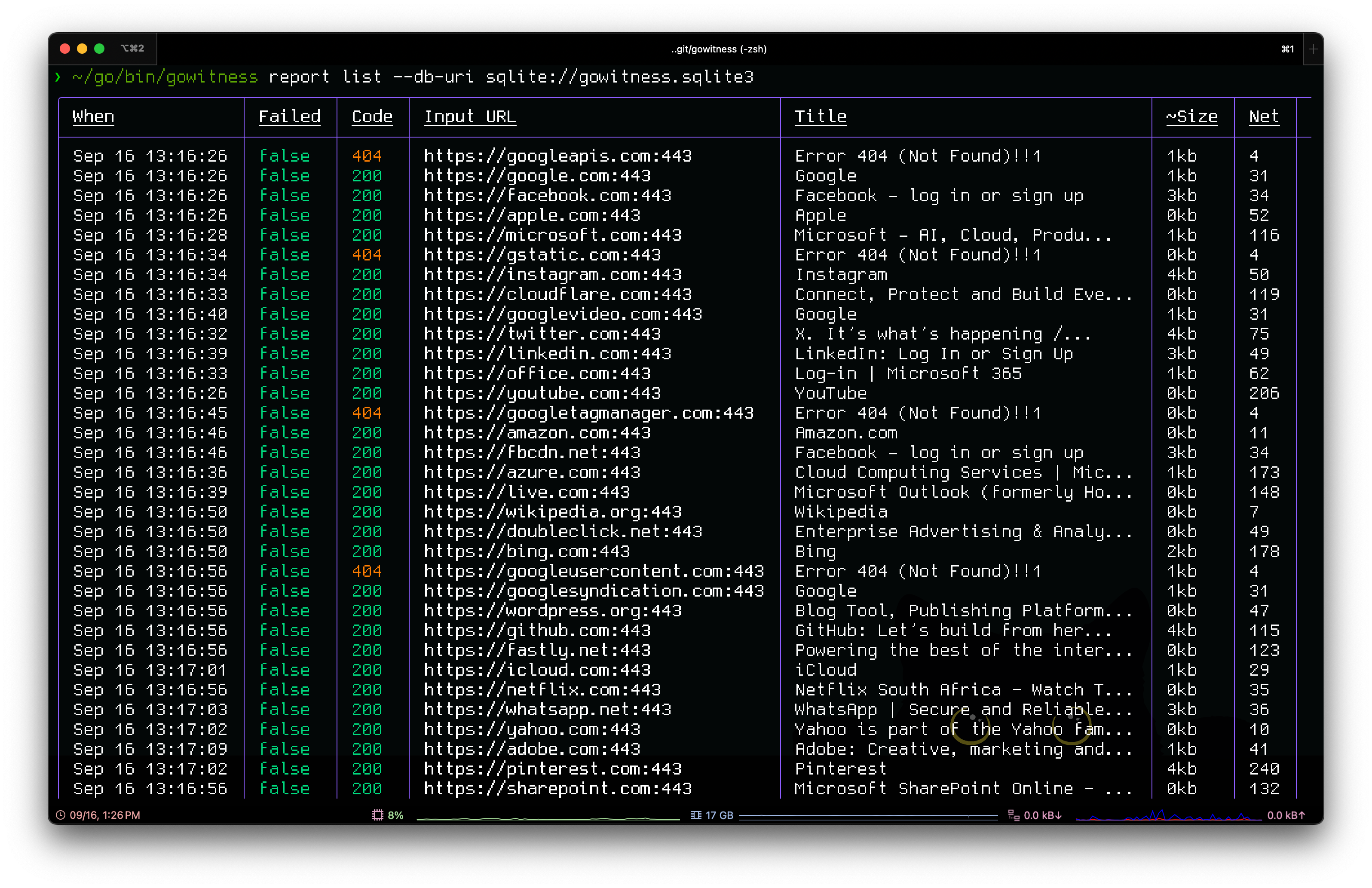This screenshot has width=1372, height=888.
Task: Click the Input URL column header
Action: point(470,116)
